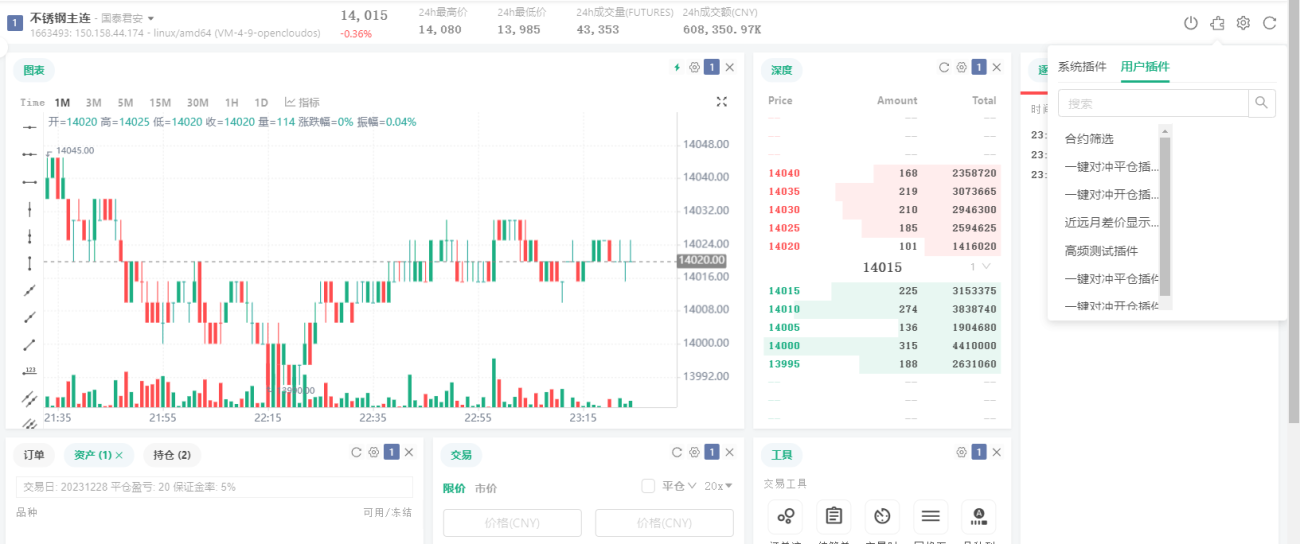Image resolution: width=1300 pixels, height=544 pixels.
Task: Click the search magnifier in plugin panel
Action: tap(1262, 102)
